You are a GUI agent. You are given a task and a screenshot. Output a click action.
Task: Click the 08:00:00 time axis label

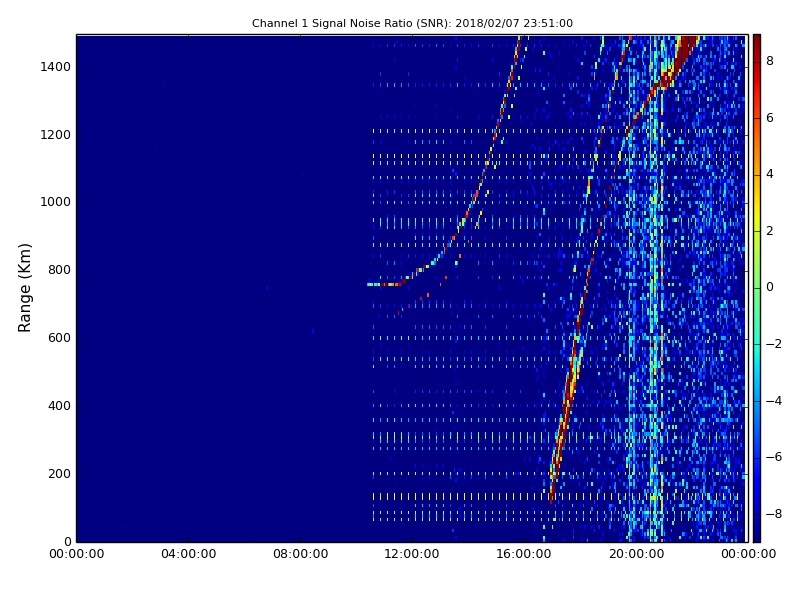[301, 554]
